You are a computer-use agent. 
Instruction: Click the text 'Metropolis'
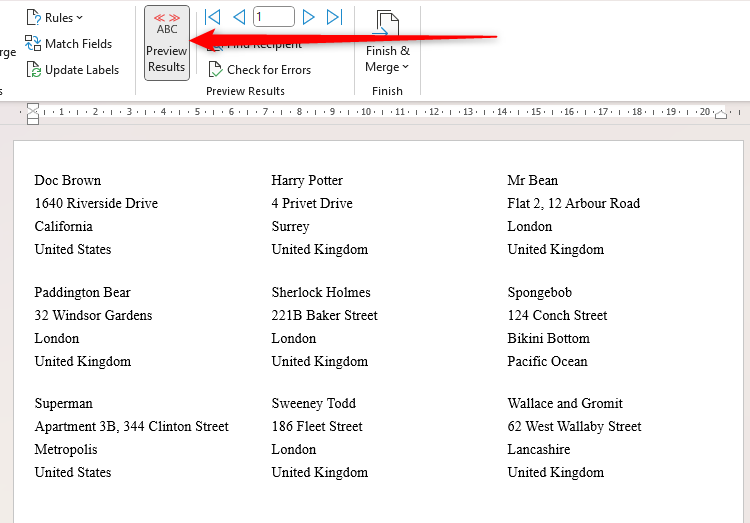(66, 449)
